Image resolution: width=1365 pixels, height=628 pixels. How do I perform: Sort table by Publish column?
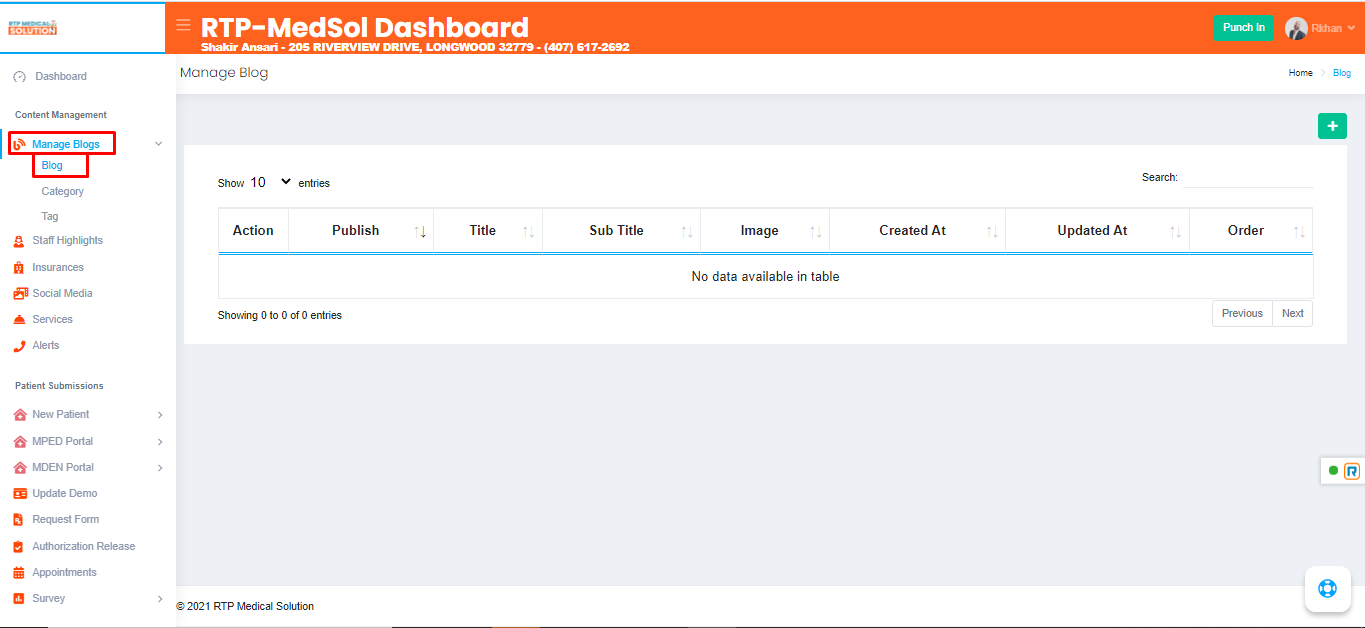coord(361,231)
